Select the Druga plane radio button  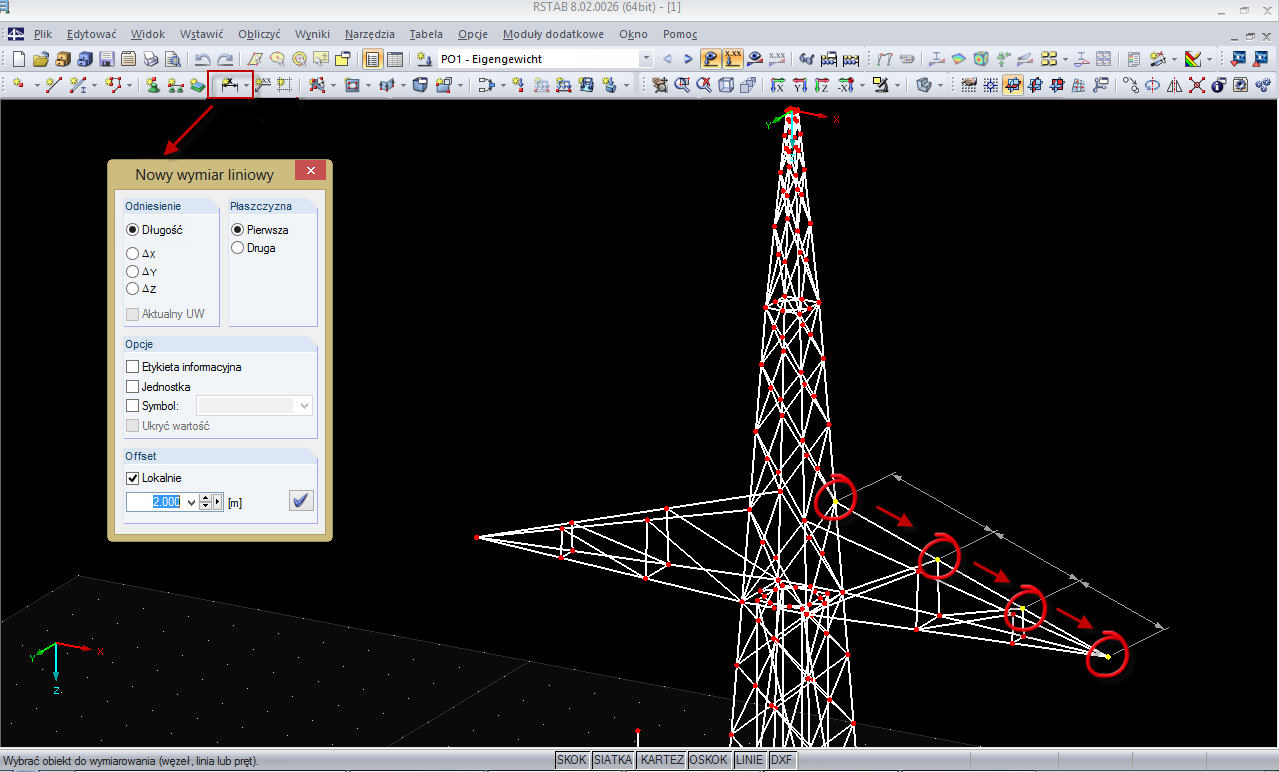[x=238, y=248]
